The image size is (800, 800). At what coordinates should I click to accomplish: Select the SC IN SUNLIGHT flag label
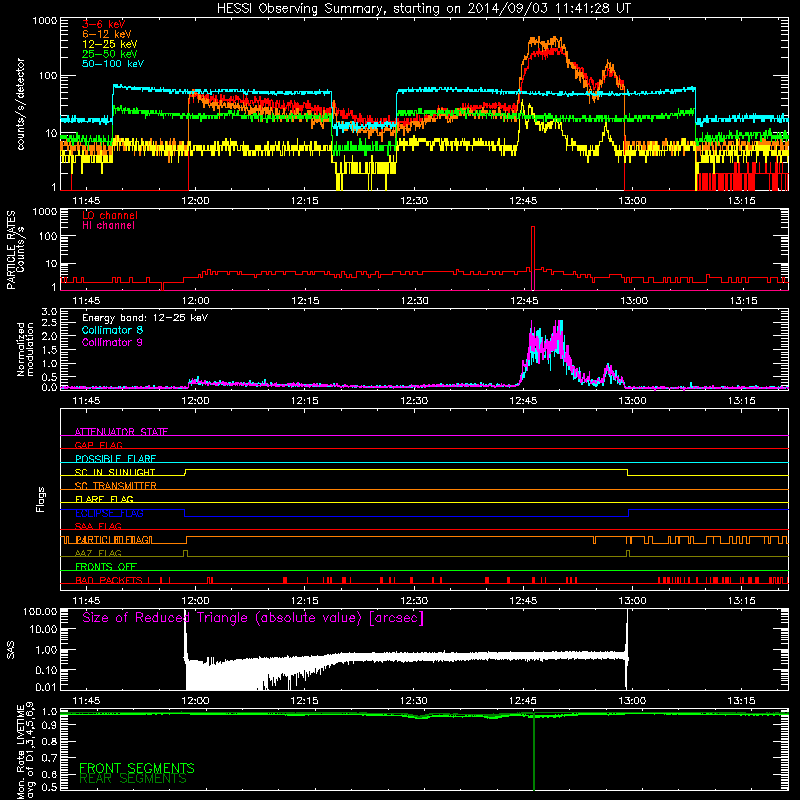pos(115,472)
